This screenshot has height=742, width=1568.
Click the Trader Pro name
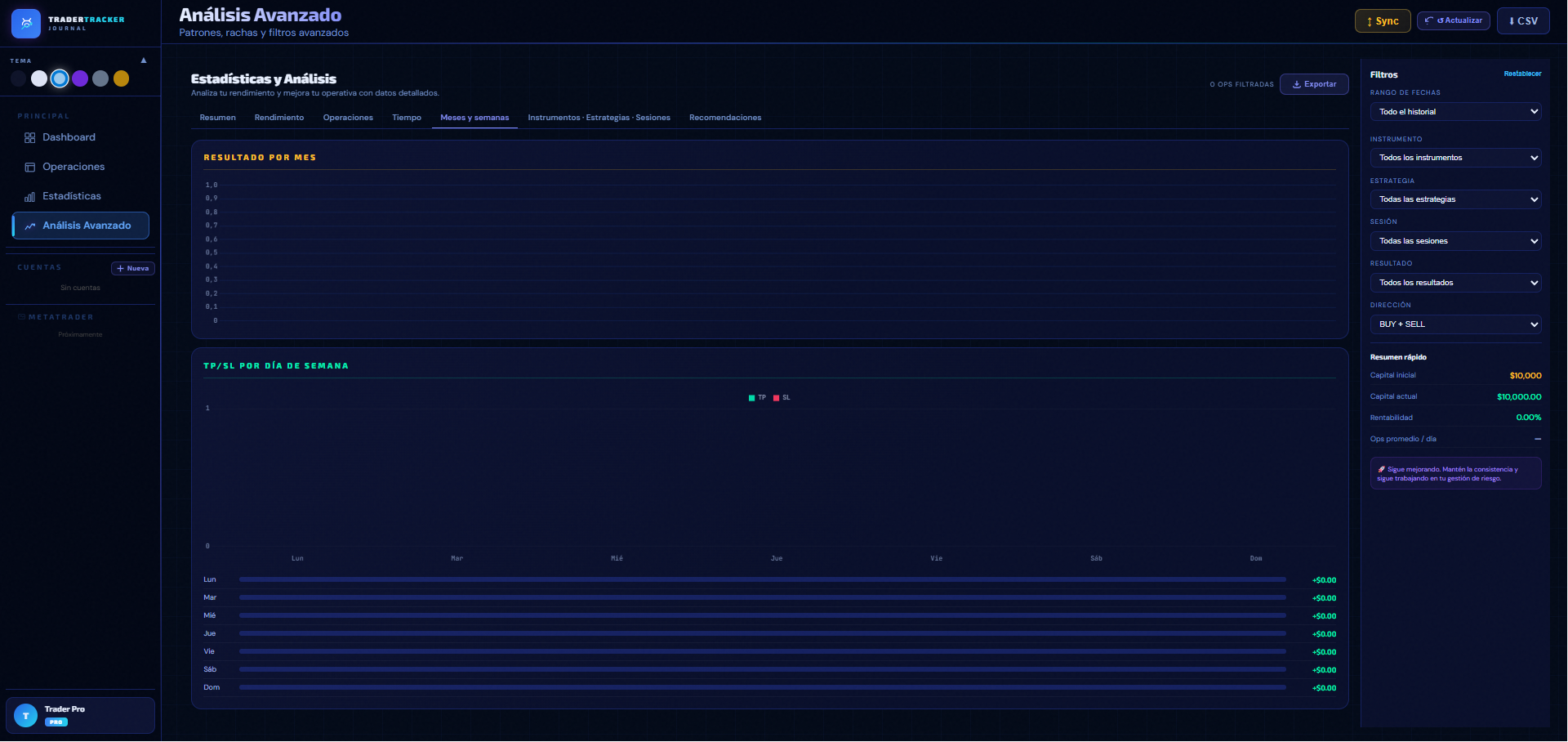click(x=65, y=709)
